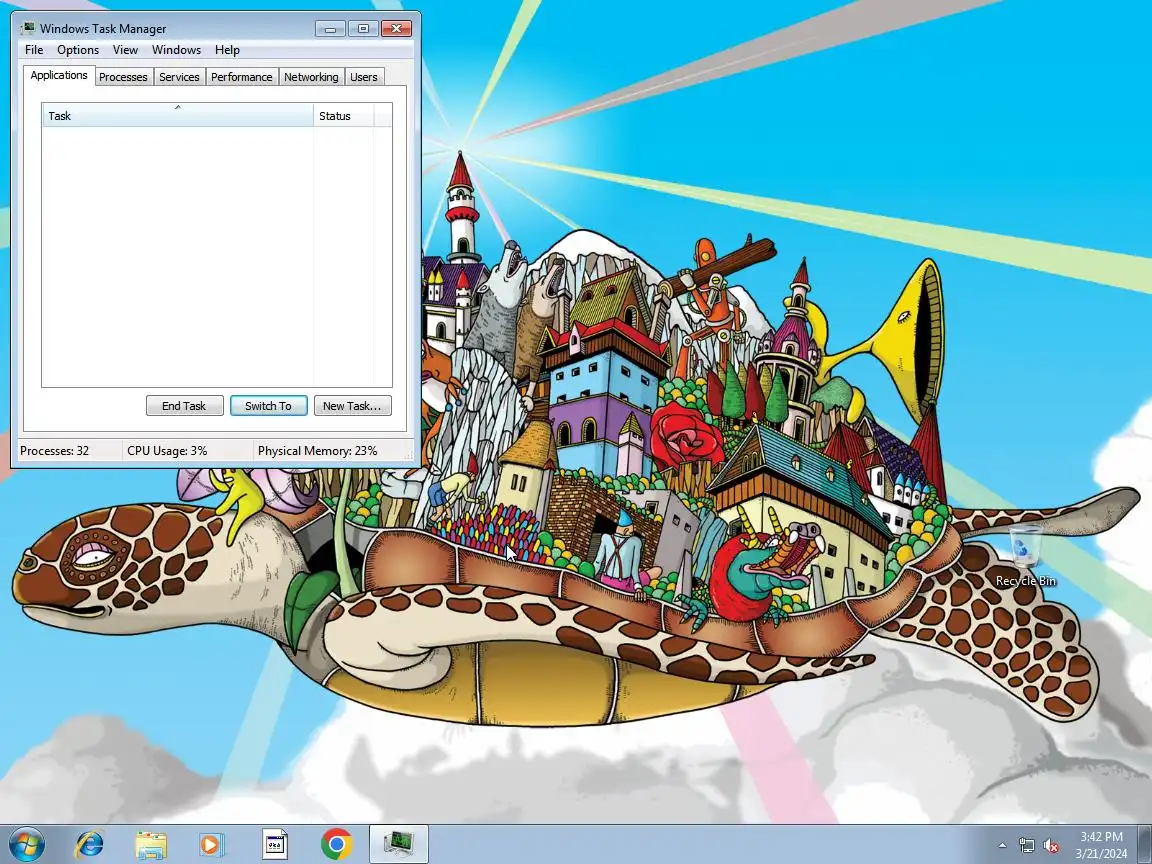Sort by the Task column header
Viewport: 1152px width, 864px height.
(x=178, y=115)
